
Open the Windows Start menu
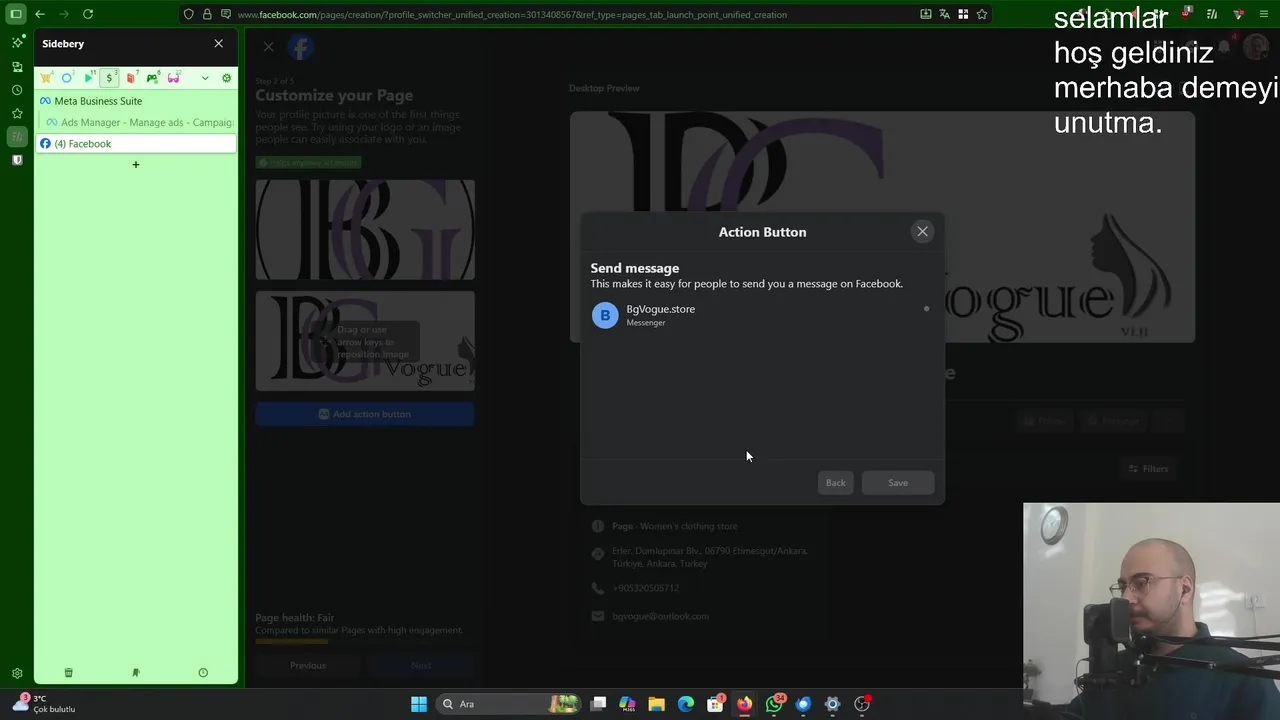click(419, 704)
